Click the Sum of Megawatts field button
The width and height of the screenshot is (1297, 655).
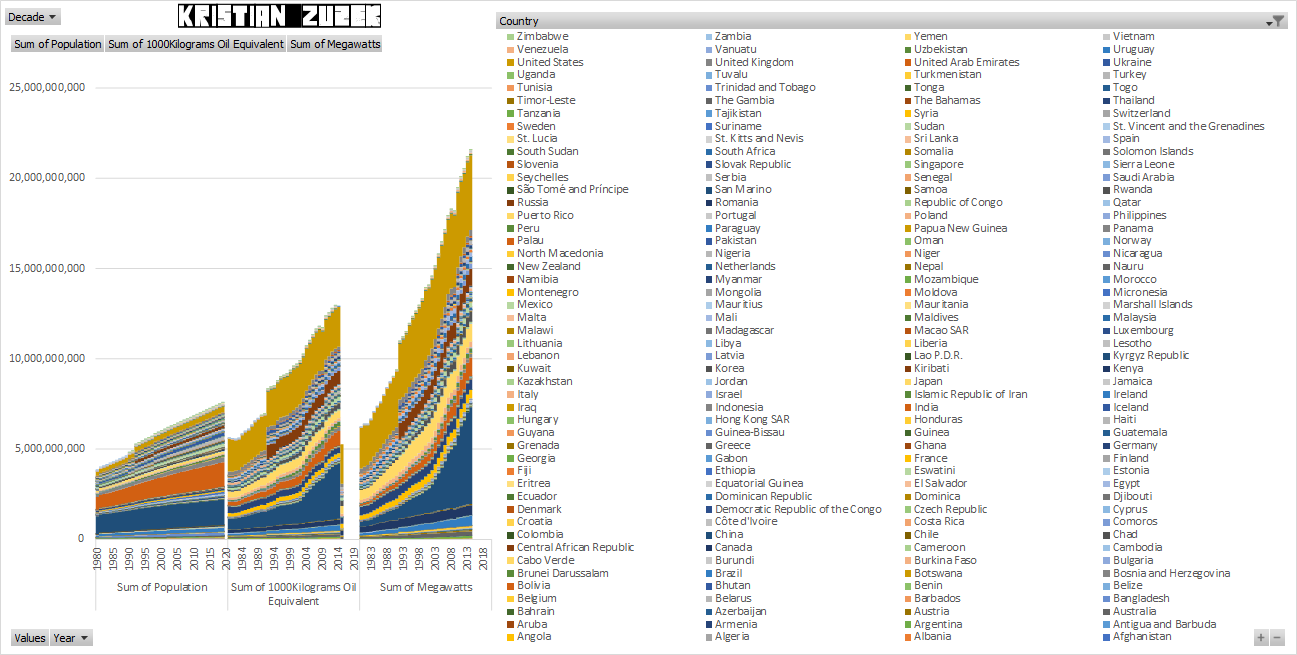tap(335, 44)
